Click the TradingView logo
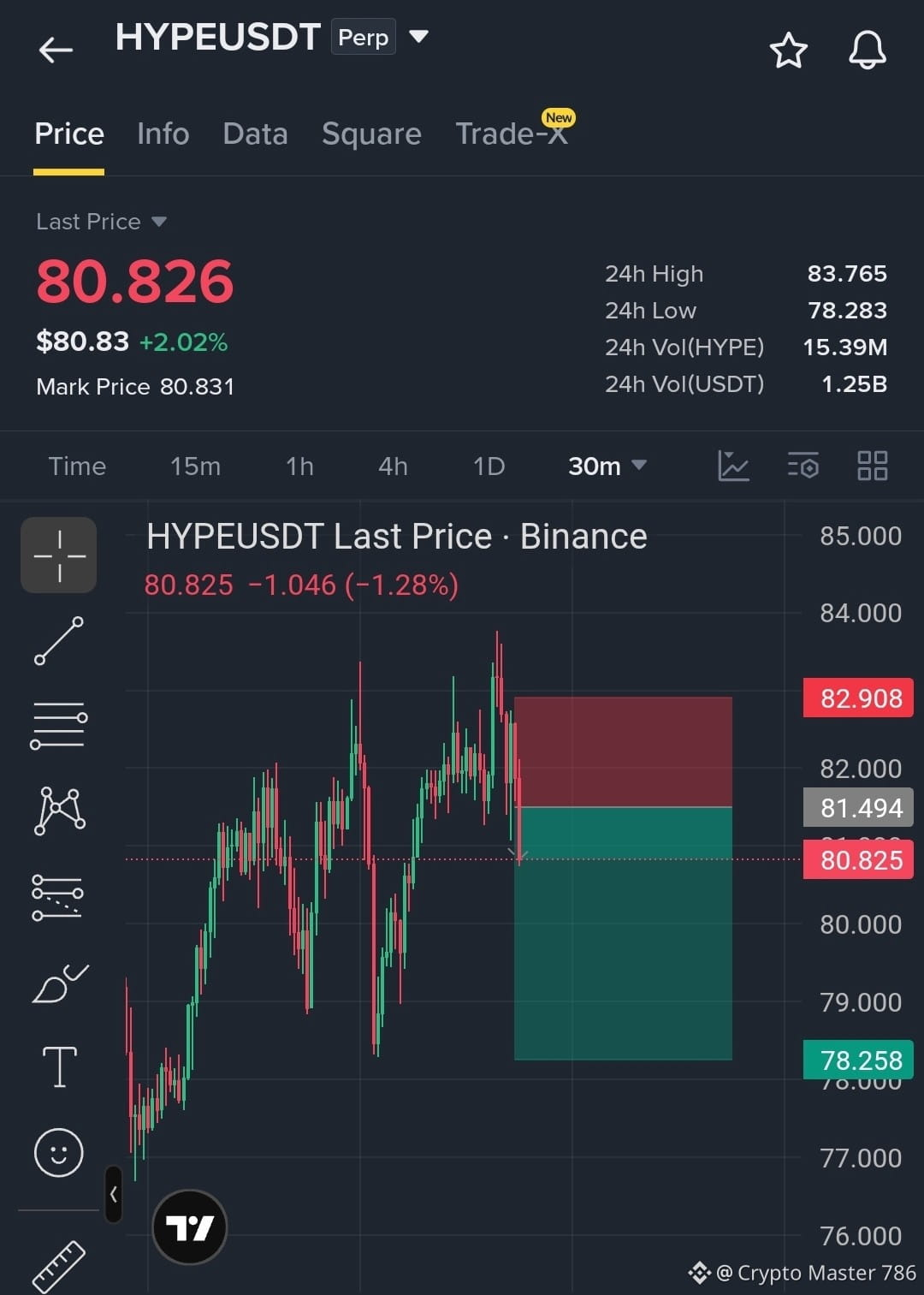Screen dimensions: 924x1295 [189, 1227]
